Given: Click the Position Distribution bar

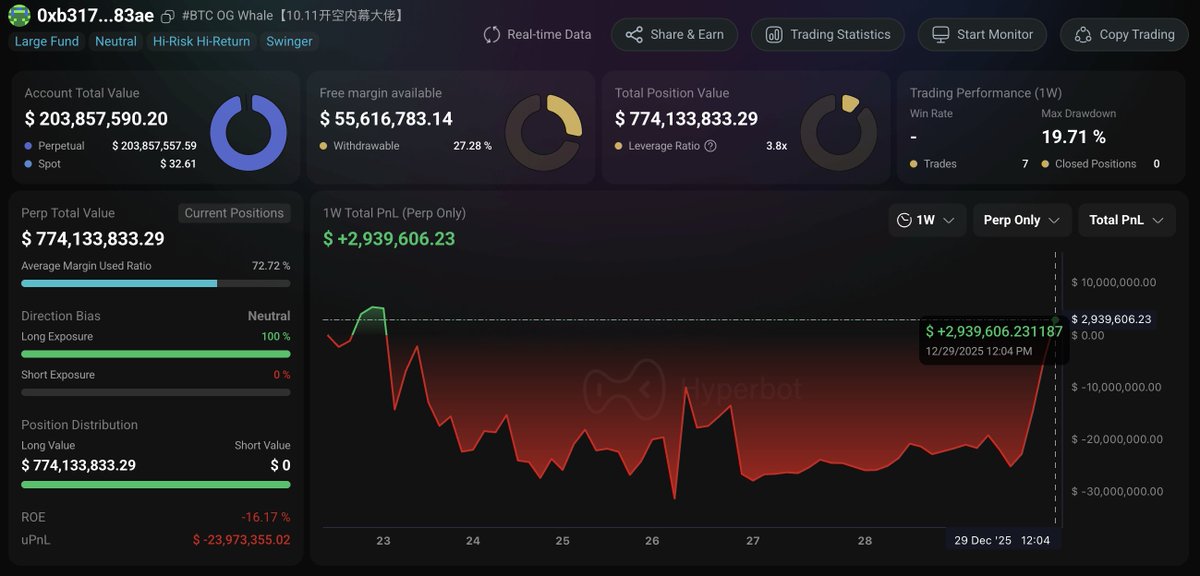Looking at the screenshot, I should [x=156, y=485].
